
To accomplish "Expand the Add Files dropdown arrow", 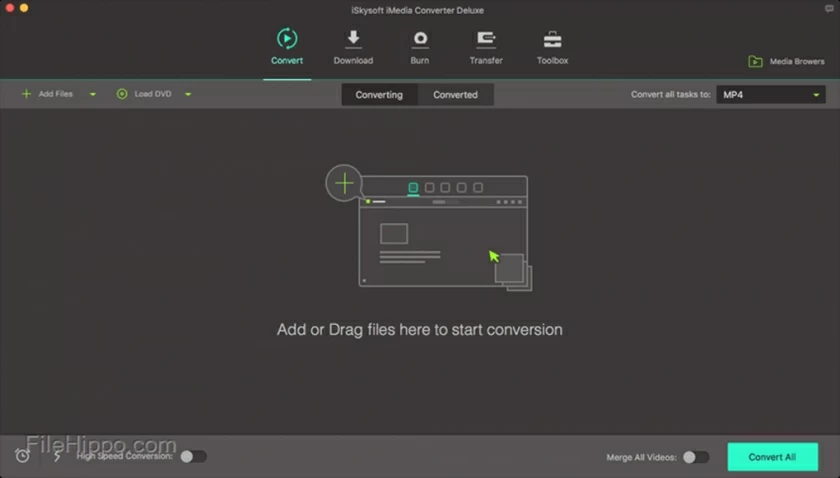I will [x=93, y=94].
